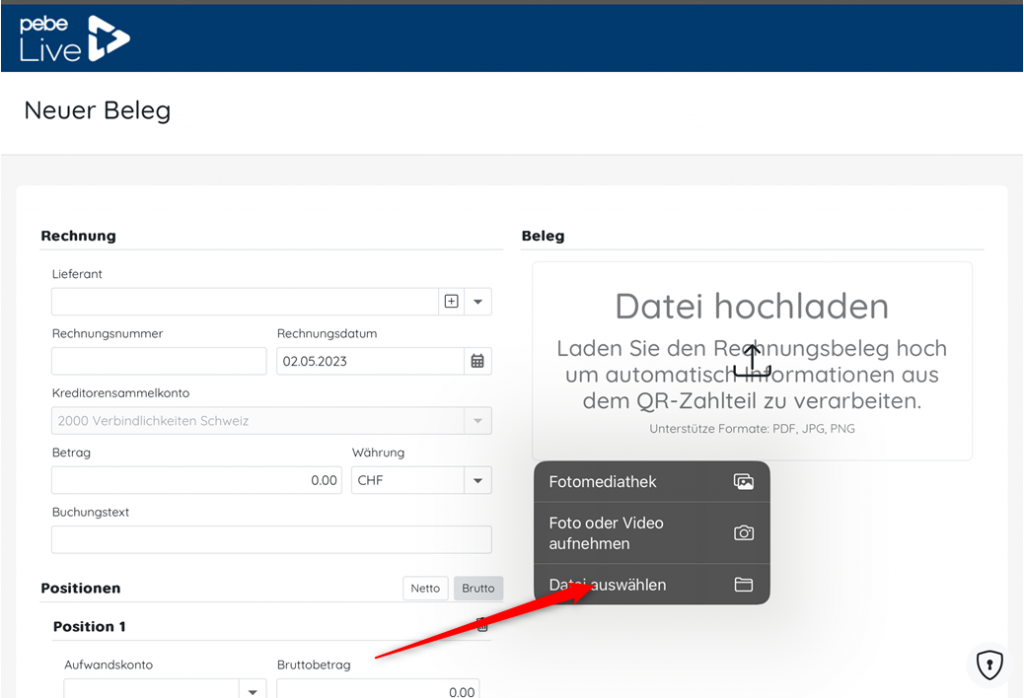Click the Kreditorensammelkonto label
Screen dimensions: 1024x698
coord(121,393)
